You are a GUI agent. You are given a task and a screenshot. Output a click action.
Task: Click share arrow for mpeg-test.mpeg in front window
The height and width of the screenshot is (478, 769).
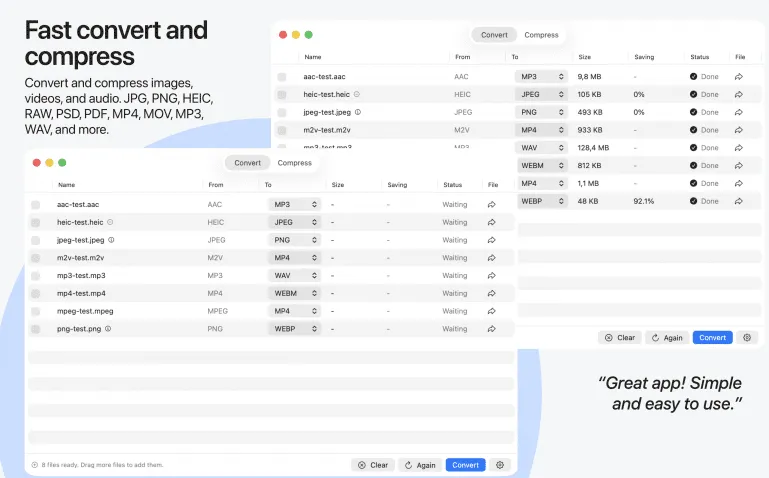pyautogui.click(x=491, y=311)
